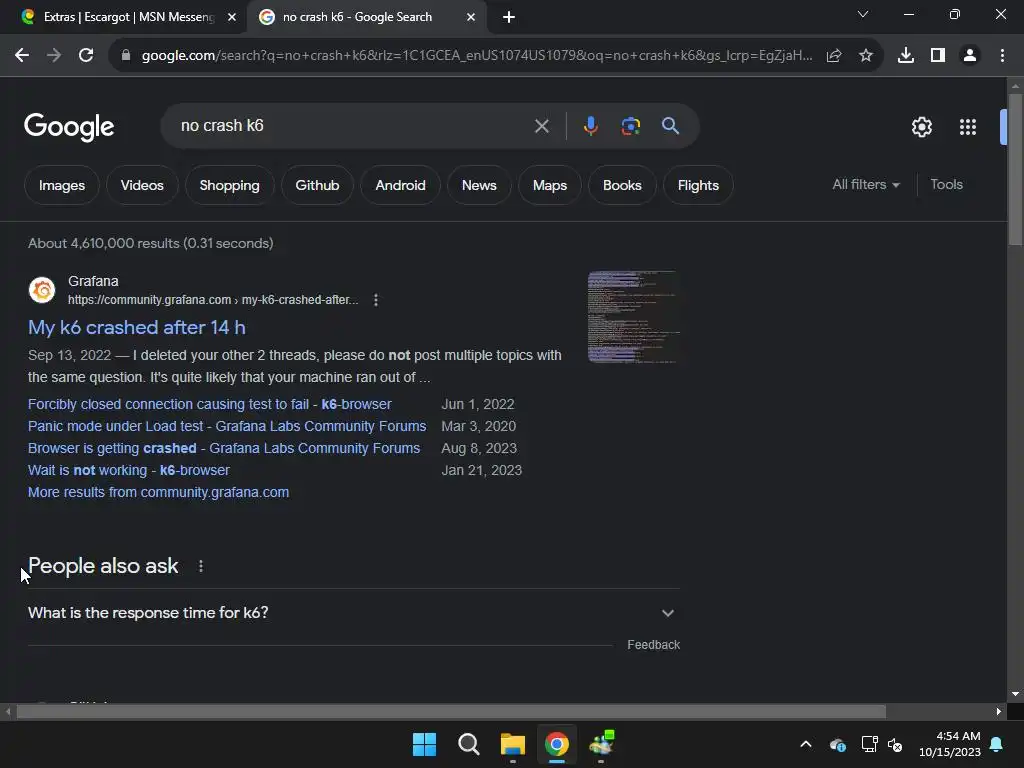Image resolution: width=1024 pixels, height=768 pixels.
Task: Open Windows taskbar search
Action: (468, 744)
